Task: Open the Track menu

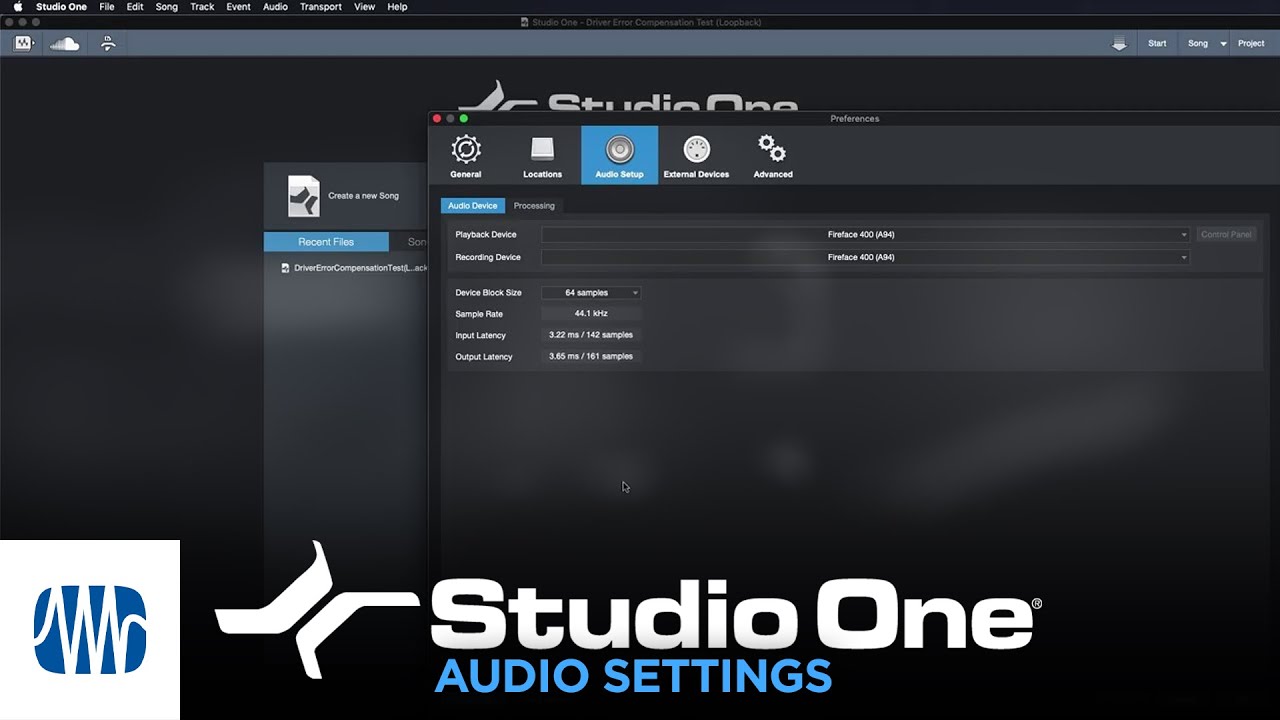Action: tap(202, 7)
